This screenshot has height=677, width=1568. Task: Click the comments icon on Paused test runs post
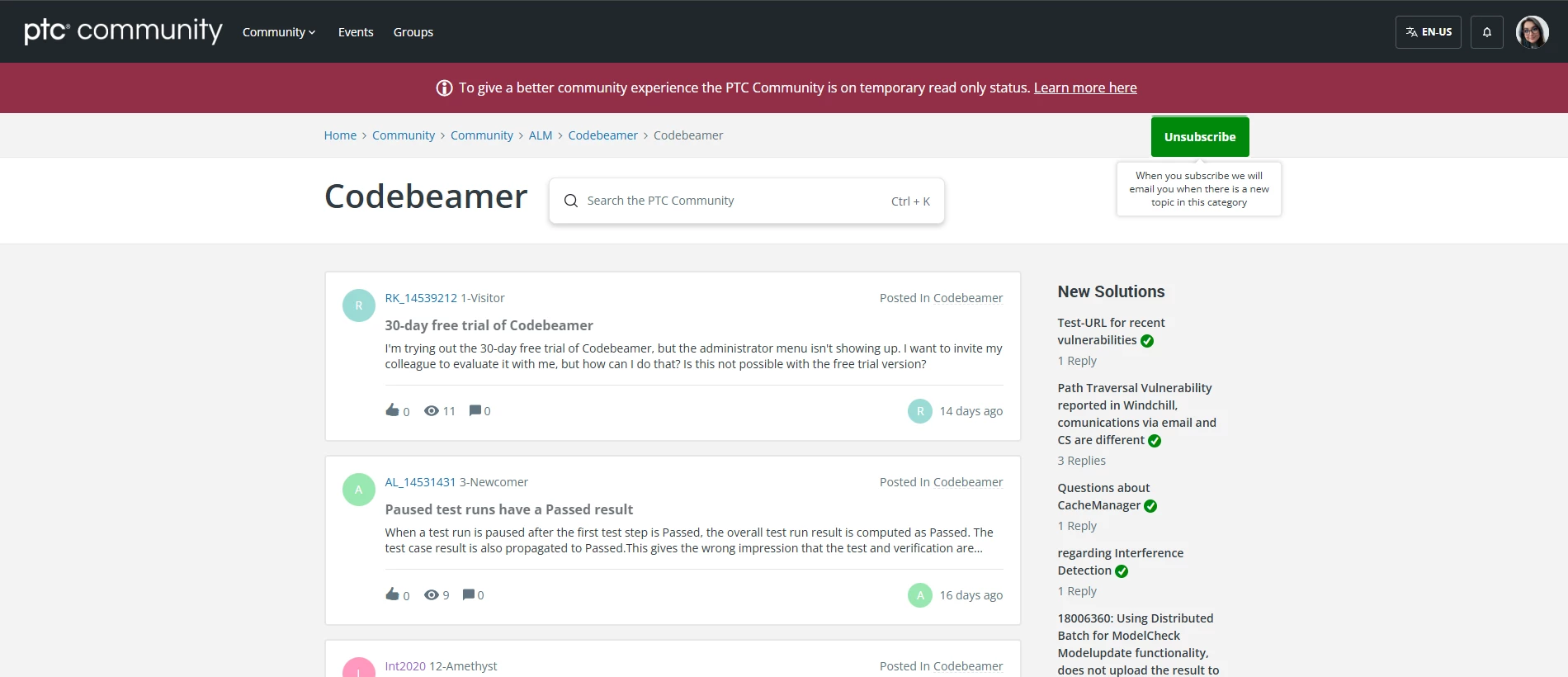point(469,594)
